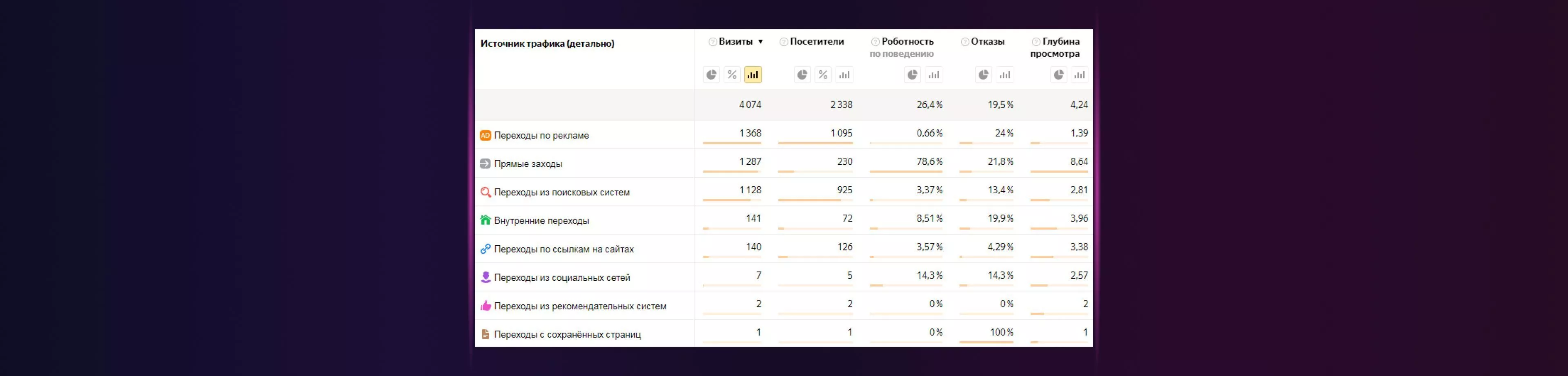Select pie chart icon under Глубина просмотра
Screen dimensions: 1568x376
1058,75
